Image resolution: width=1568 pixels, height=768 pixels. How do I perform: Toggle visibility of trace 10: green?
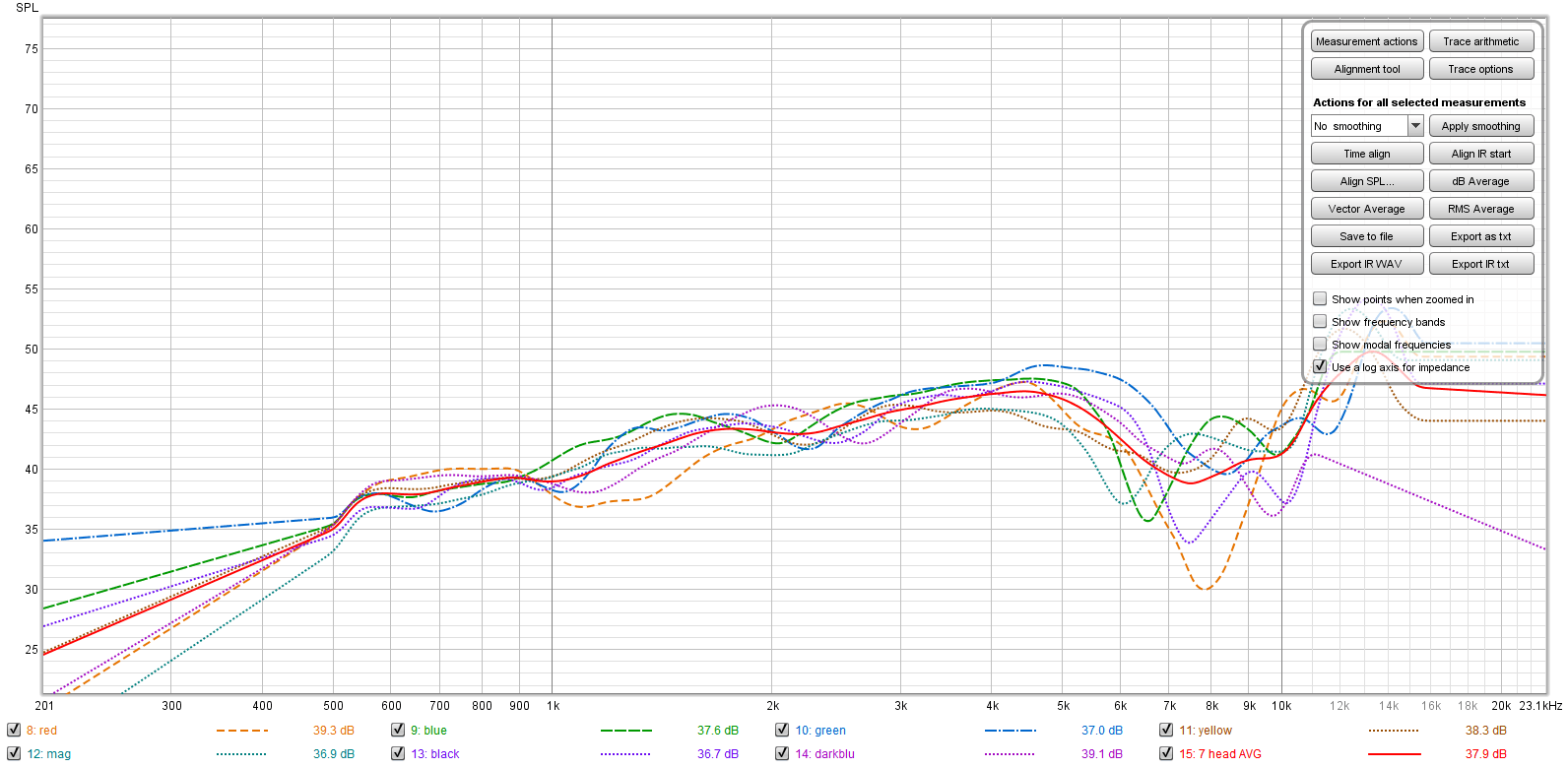pos(782,730)
